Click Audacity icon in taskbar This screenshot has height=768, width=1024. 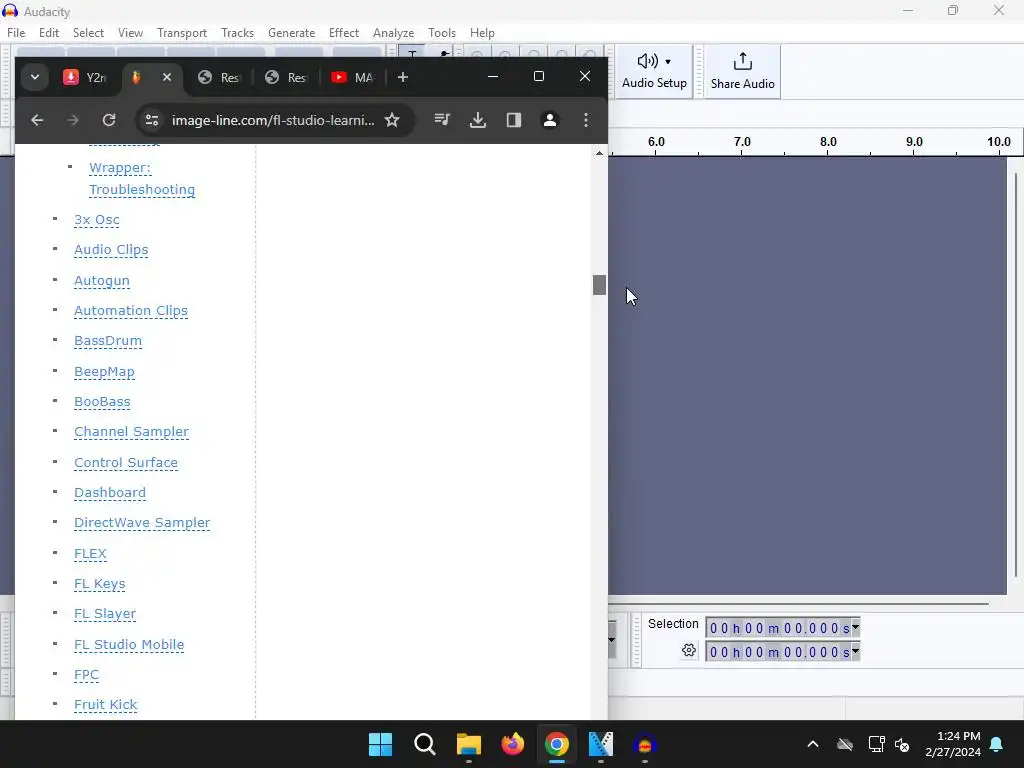click(645, 744)
